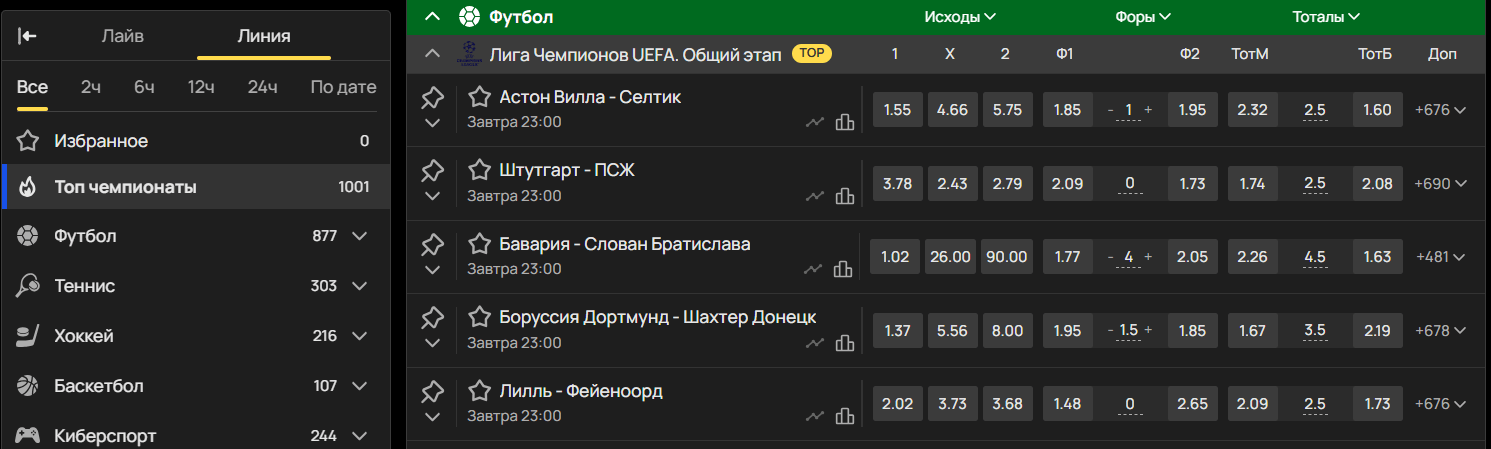Add Штутгарт - ПСЖ to favorites star
The width and height of the screenshot is (1491, 449).
pos(480,171)
